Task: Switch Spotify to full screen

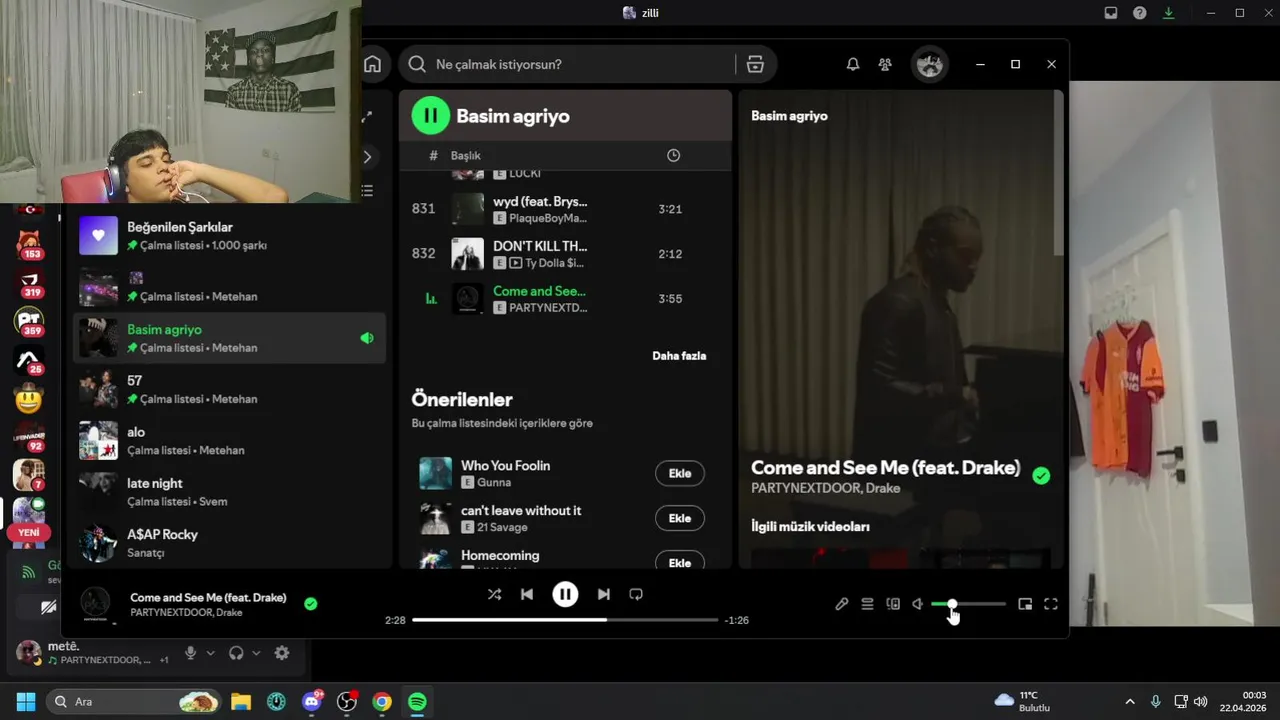Action: 1051,604
